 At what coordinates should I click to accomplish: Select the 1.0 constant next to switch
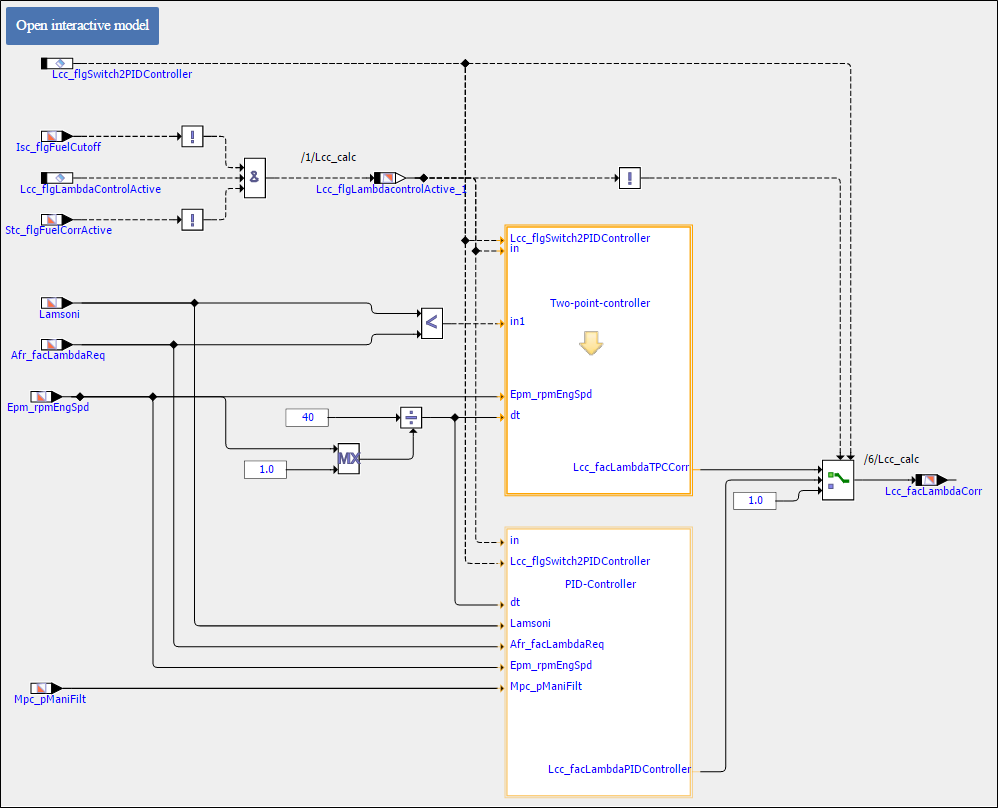(755, 500)
